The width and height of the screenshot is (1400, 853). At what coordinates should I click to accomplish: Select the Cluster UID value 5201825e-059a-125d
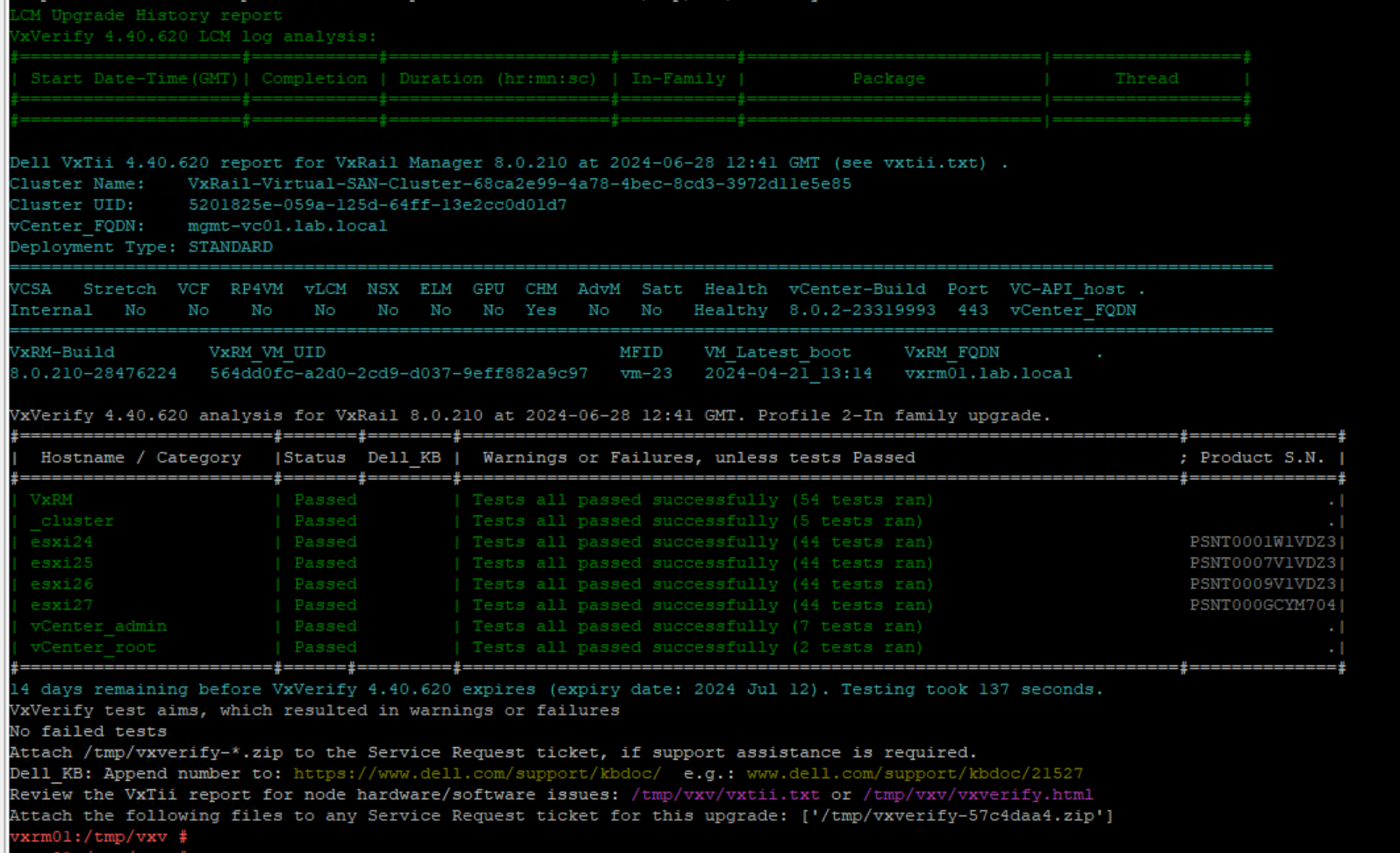[x=377, y=204]
